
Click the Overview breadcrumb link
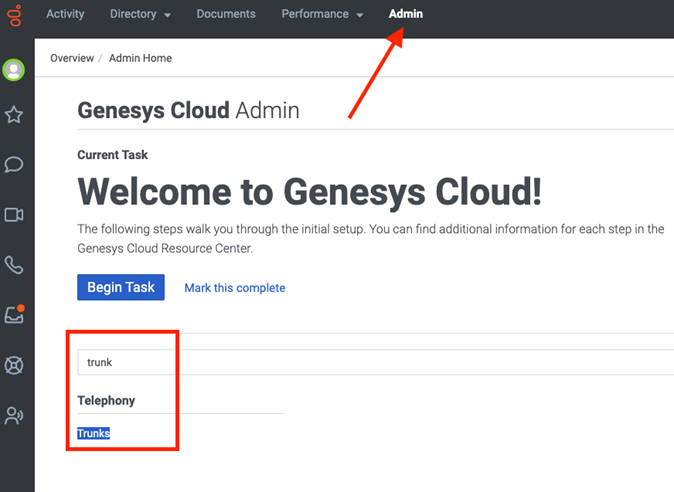pos(72,58)
